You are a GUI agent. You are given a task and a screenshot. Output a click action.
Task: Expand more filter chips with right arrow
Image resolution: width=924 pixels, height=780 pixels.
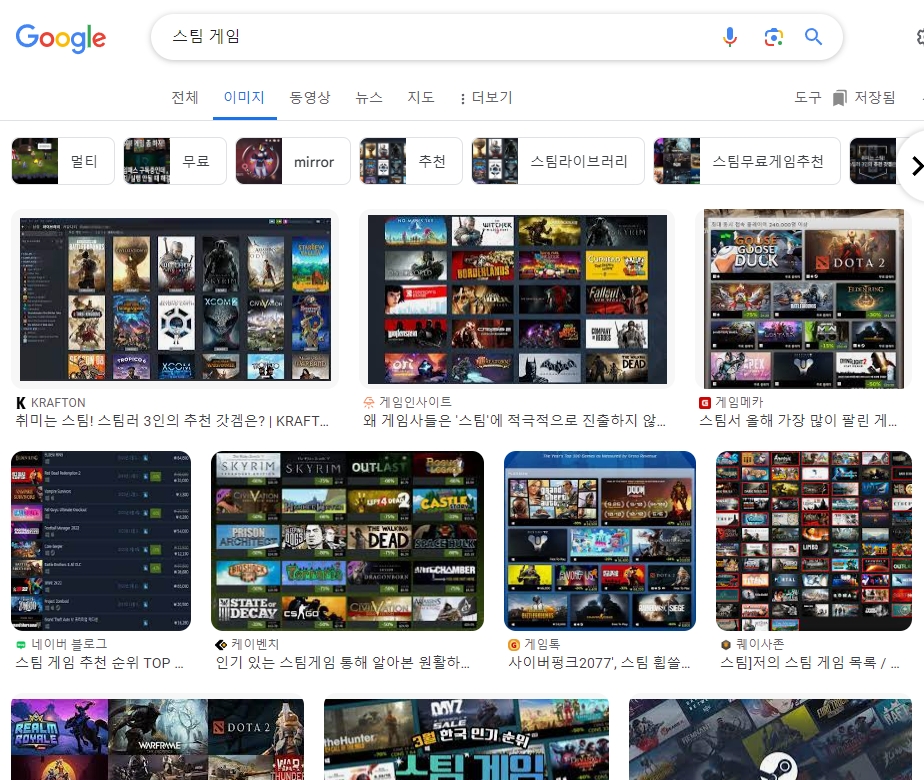(x=916, y=166)
